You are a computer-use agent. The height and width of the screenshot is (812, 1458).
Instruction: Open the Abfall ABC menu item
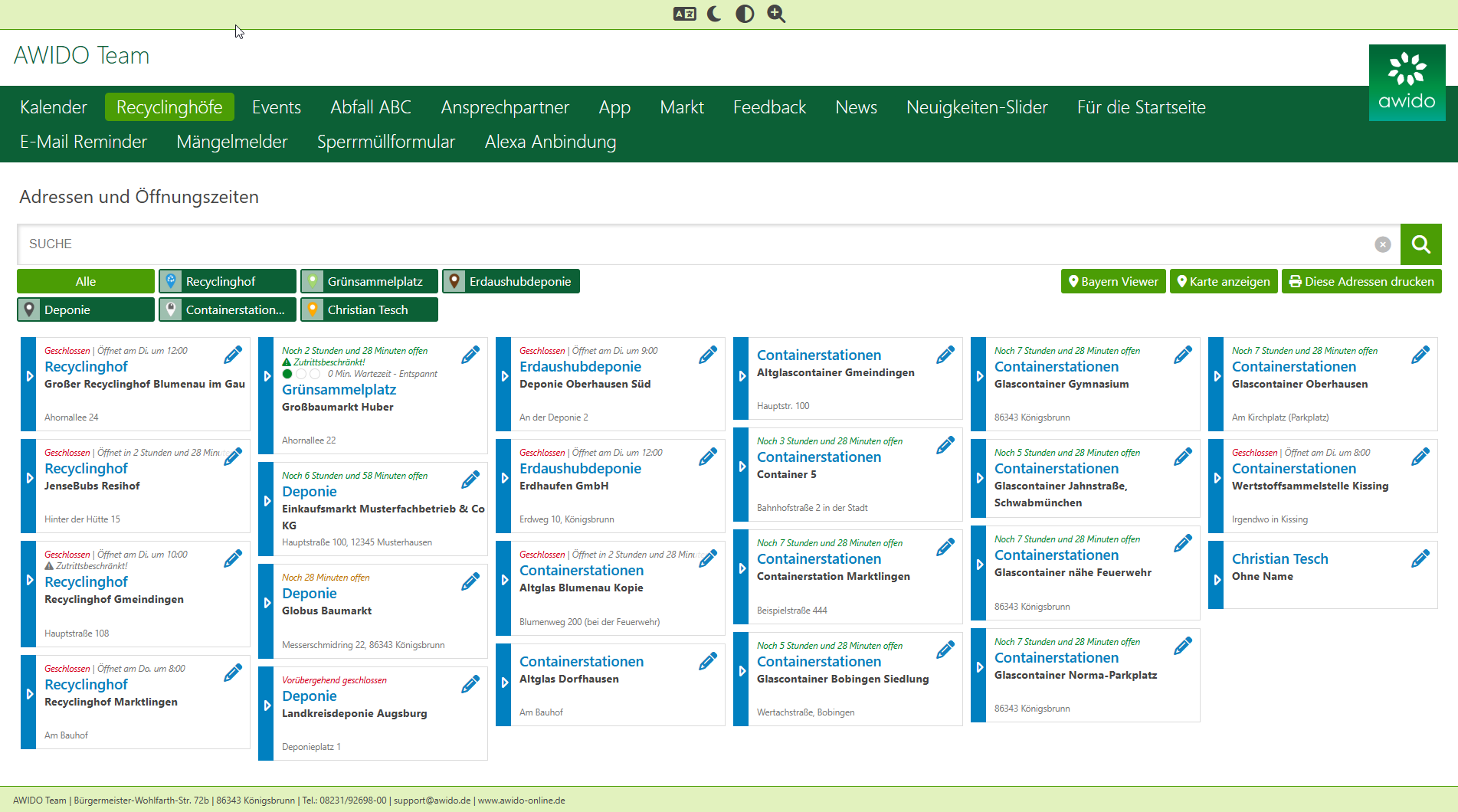[x=371, y=107]
